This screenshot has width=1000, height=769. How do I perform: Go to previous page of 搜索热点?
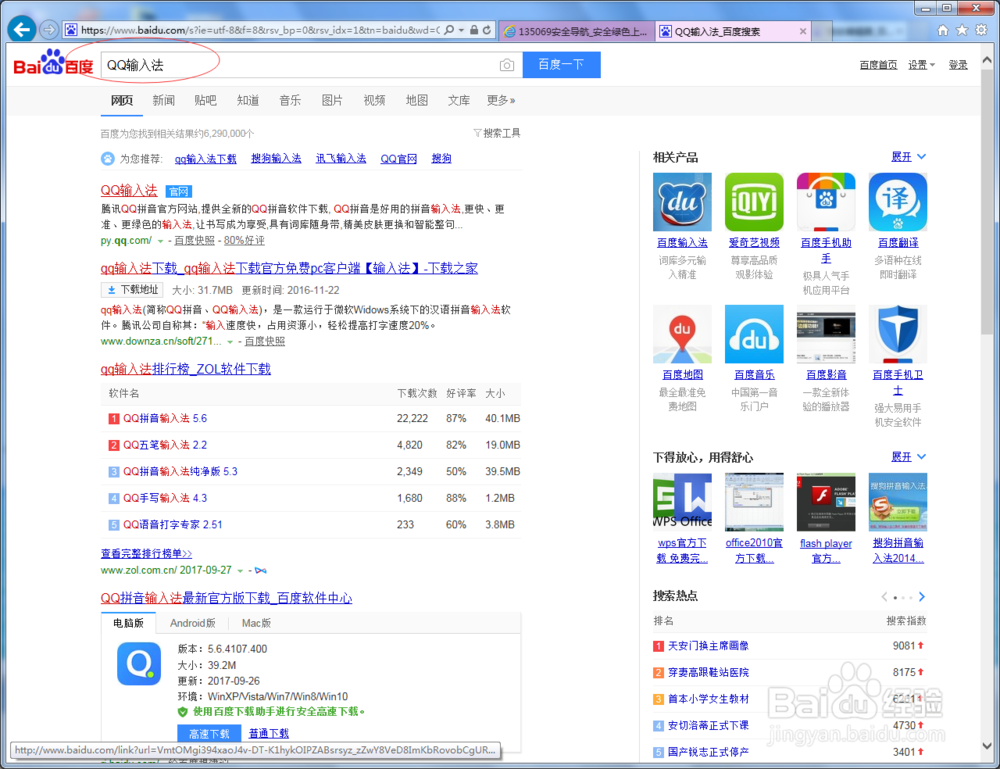pyautogui.click(x=884, y=597)
